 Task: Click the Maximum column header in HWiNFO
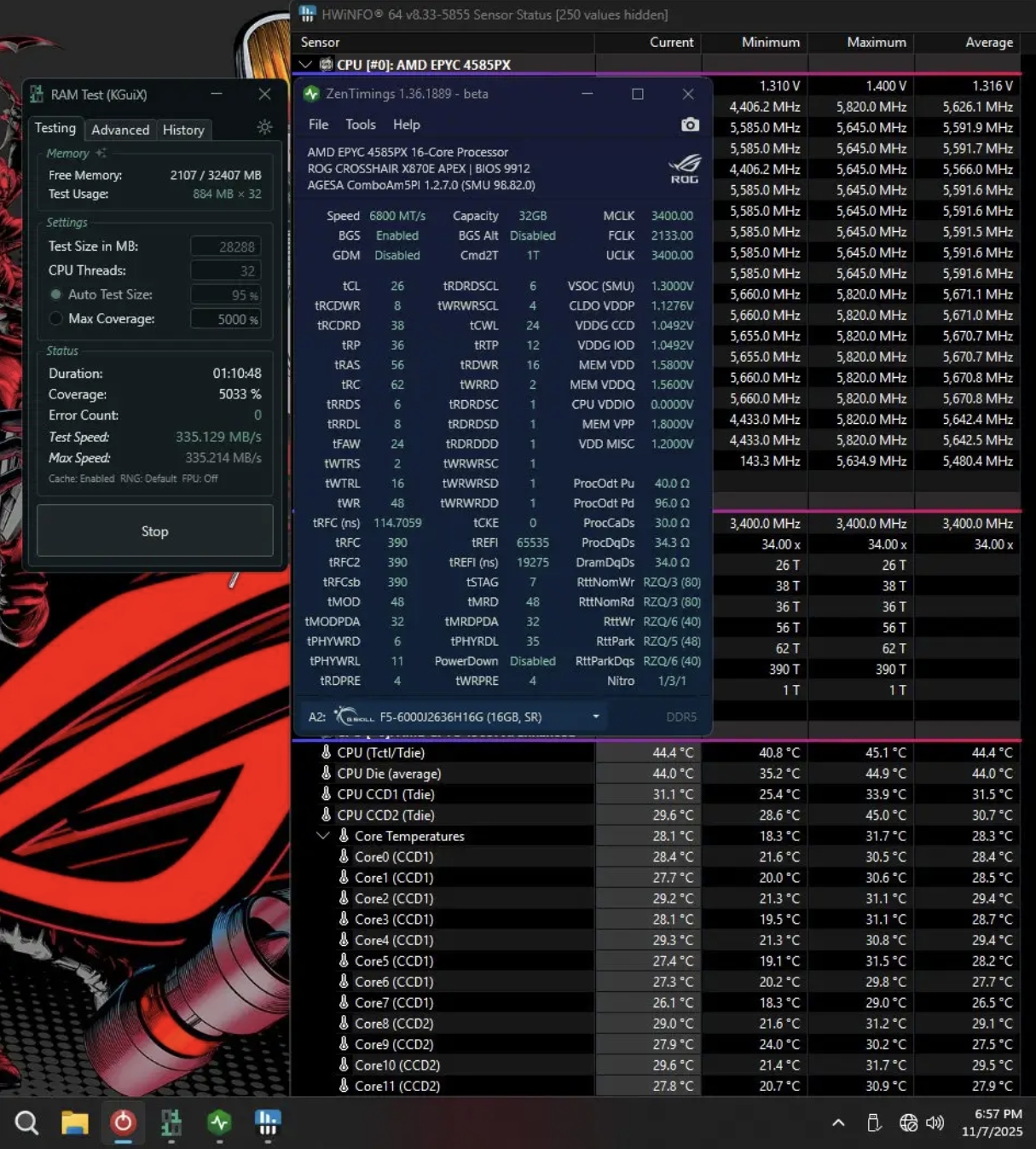pyautogui.click(x=861, y=42)
